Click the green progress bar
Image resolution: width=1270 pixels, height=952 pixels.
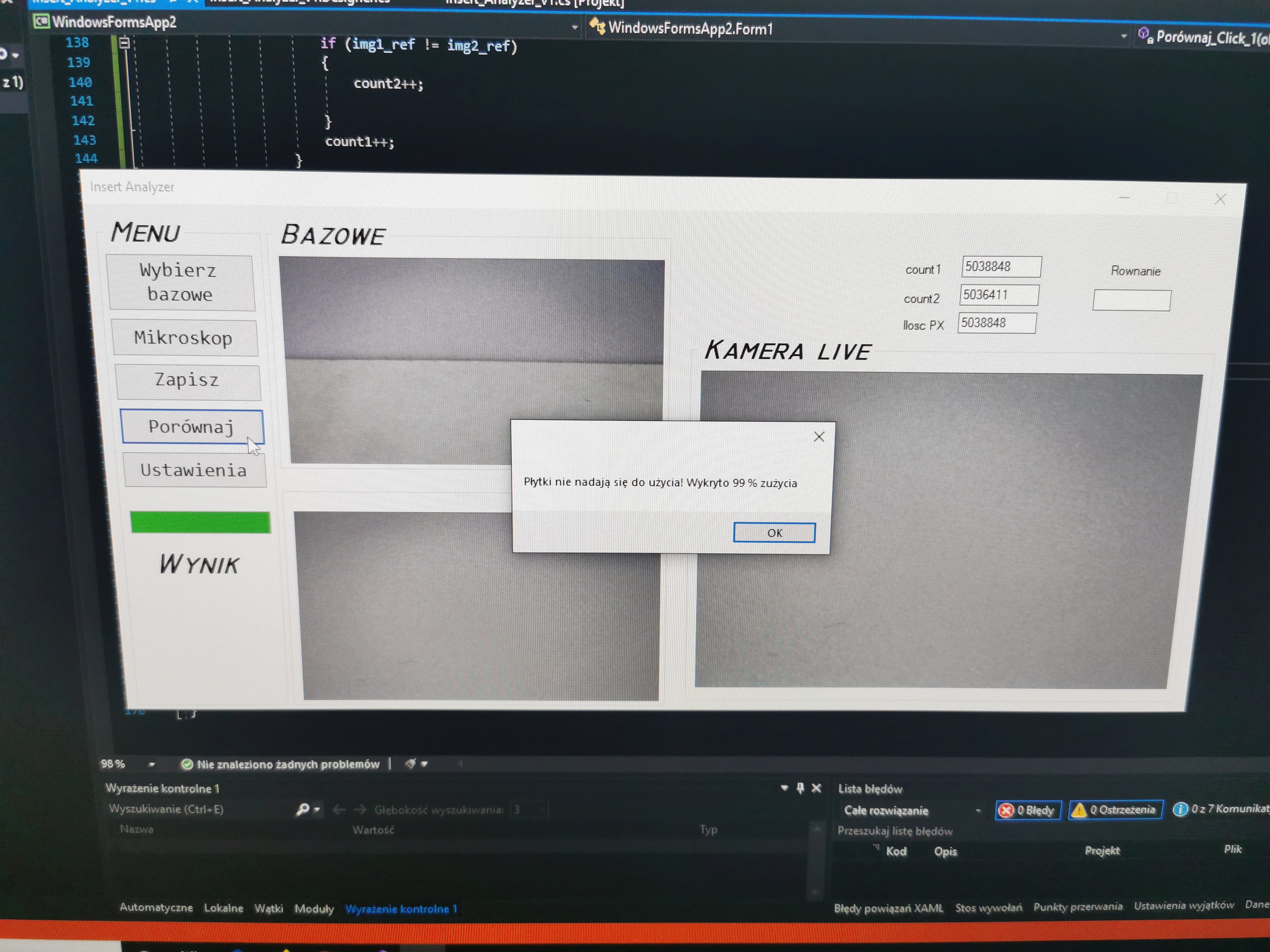(x=200, y=522)
